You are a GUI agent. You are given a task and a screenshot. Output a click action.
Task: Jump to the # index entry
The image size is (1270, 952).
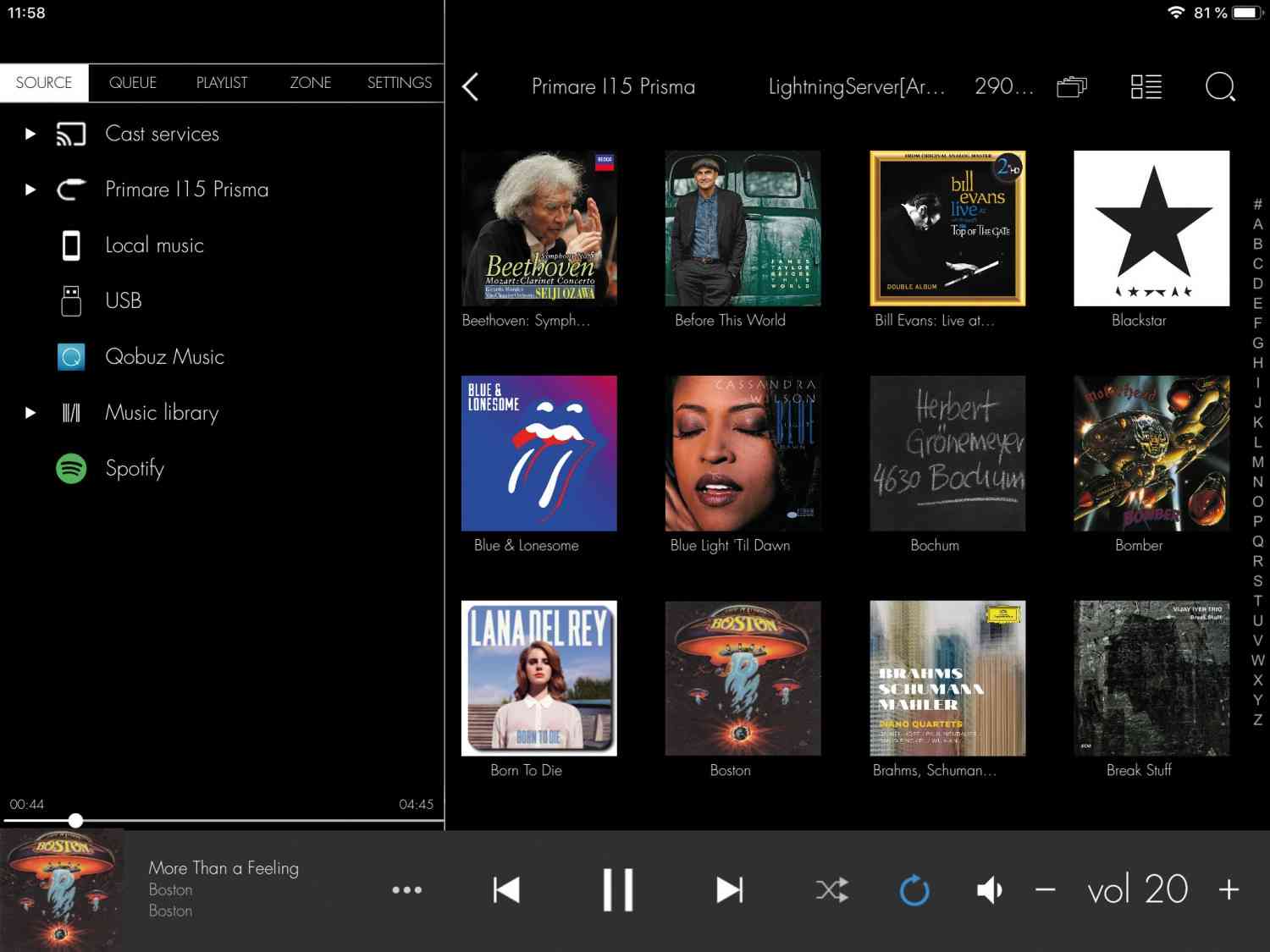[1258, 204]
